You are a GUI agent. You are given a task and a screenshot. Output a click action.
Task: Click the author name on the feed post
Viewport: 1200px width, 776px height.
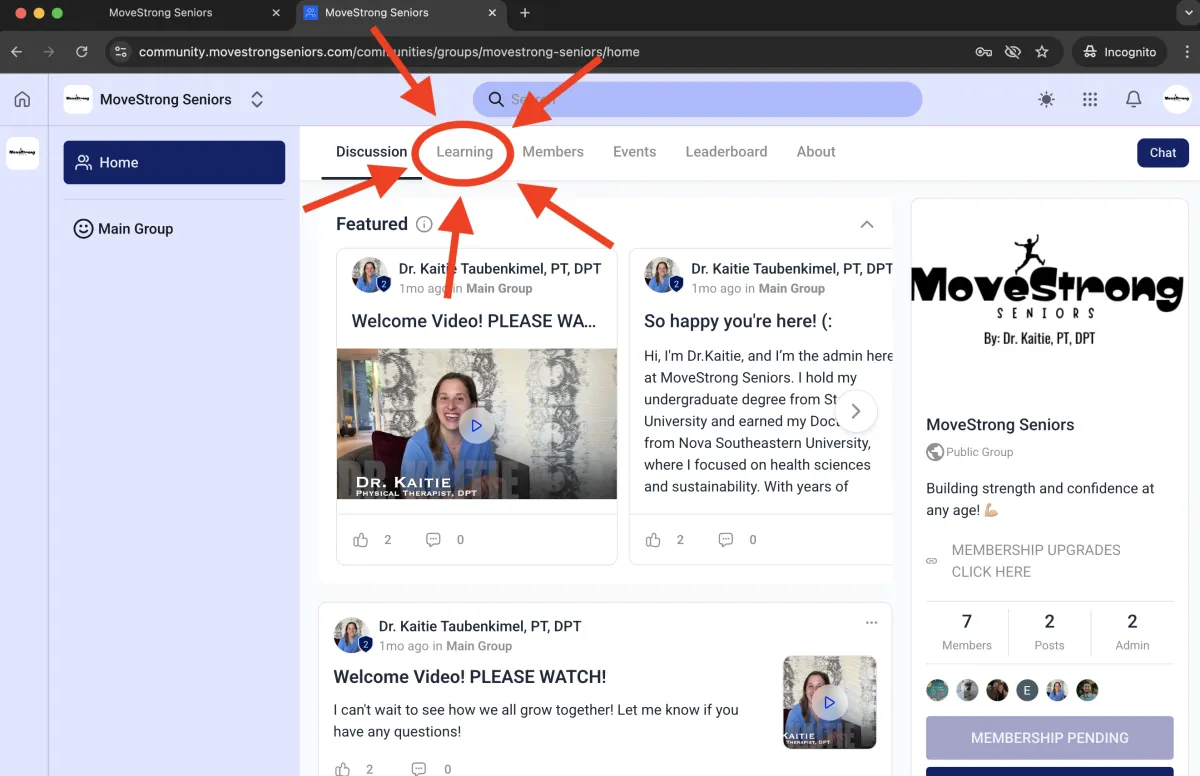pyautogui.click(x=480, y=626)
